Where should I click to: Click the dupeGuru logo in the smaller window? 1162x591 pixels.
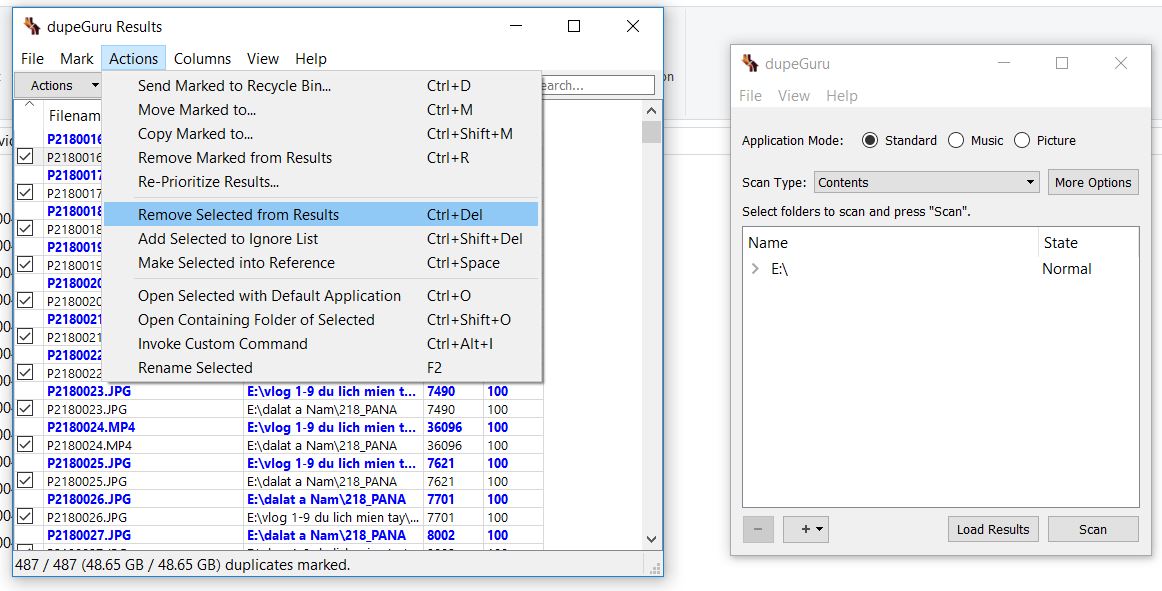coord(748,63)
